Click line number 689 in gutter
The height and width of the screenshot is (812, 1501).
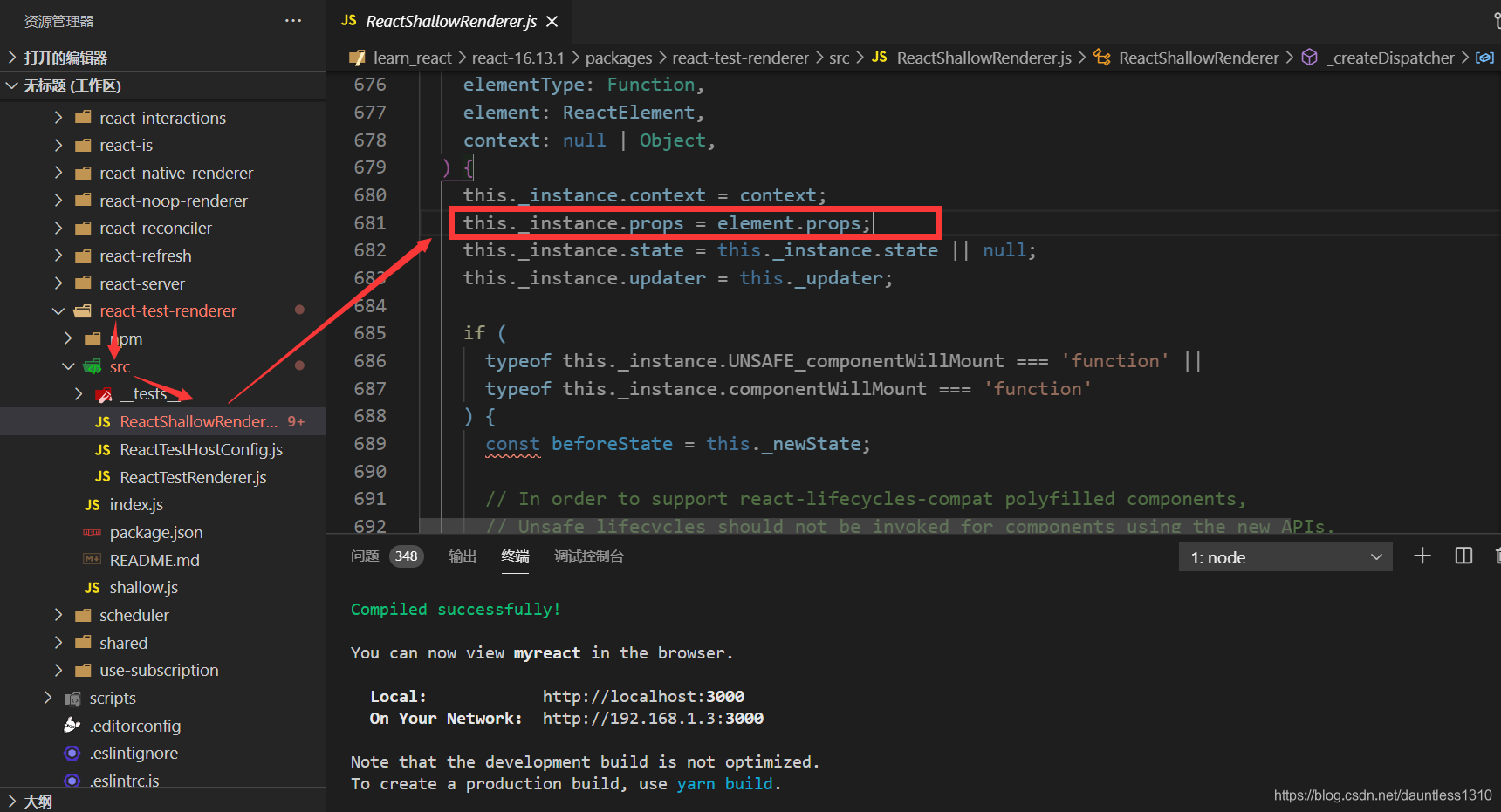point(370,444)
